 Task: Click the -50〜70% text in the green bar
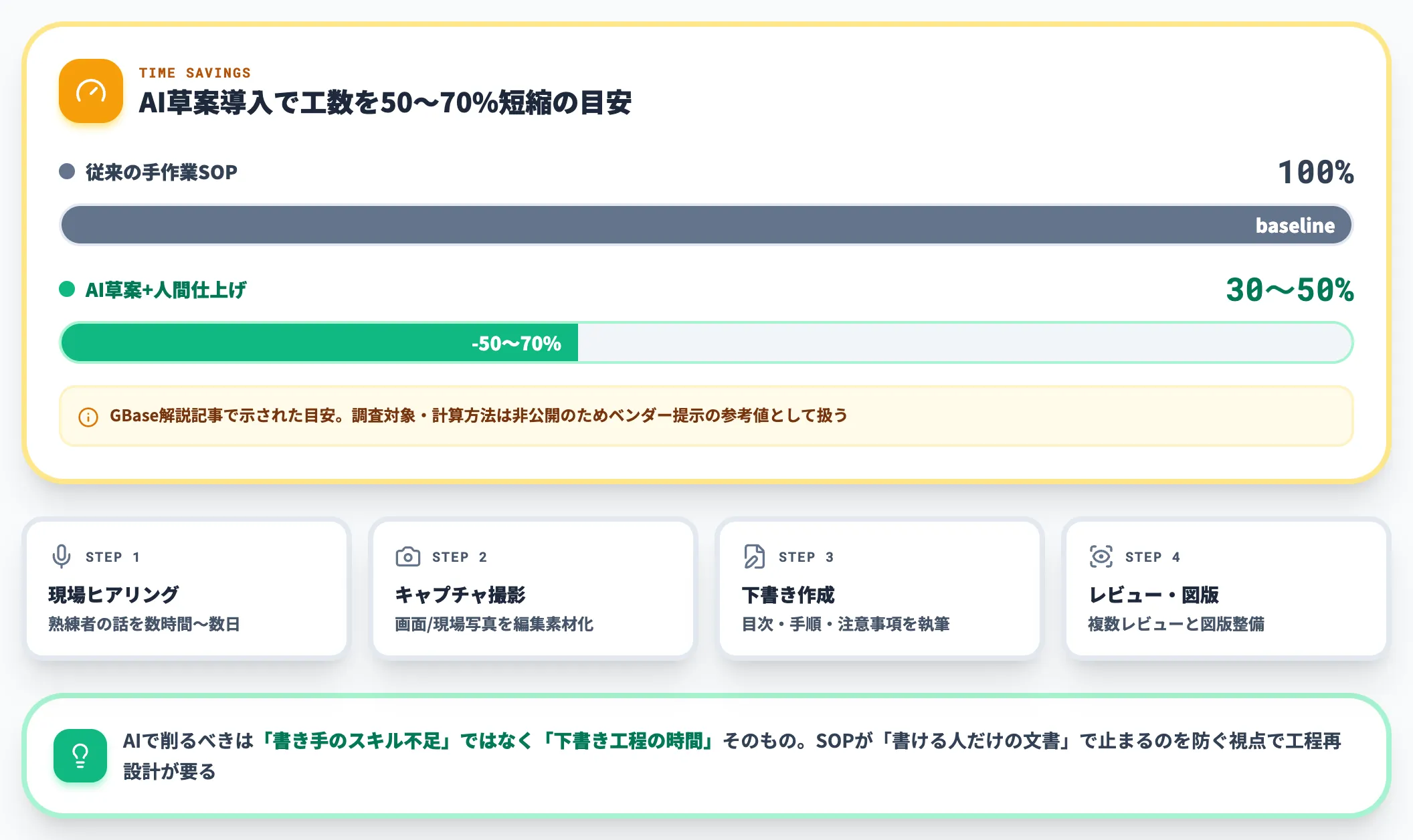[516, 343]
